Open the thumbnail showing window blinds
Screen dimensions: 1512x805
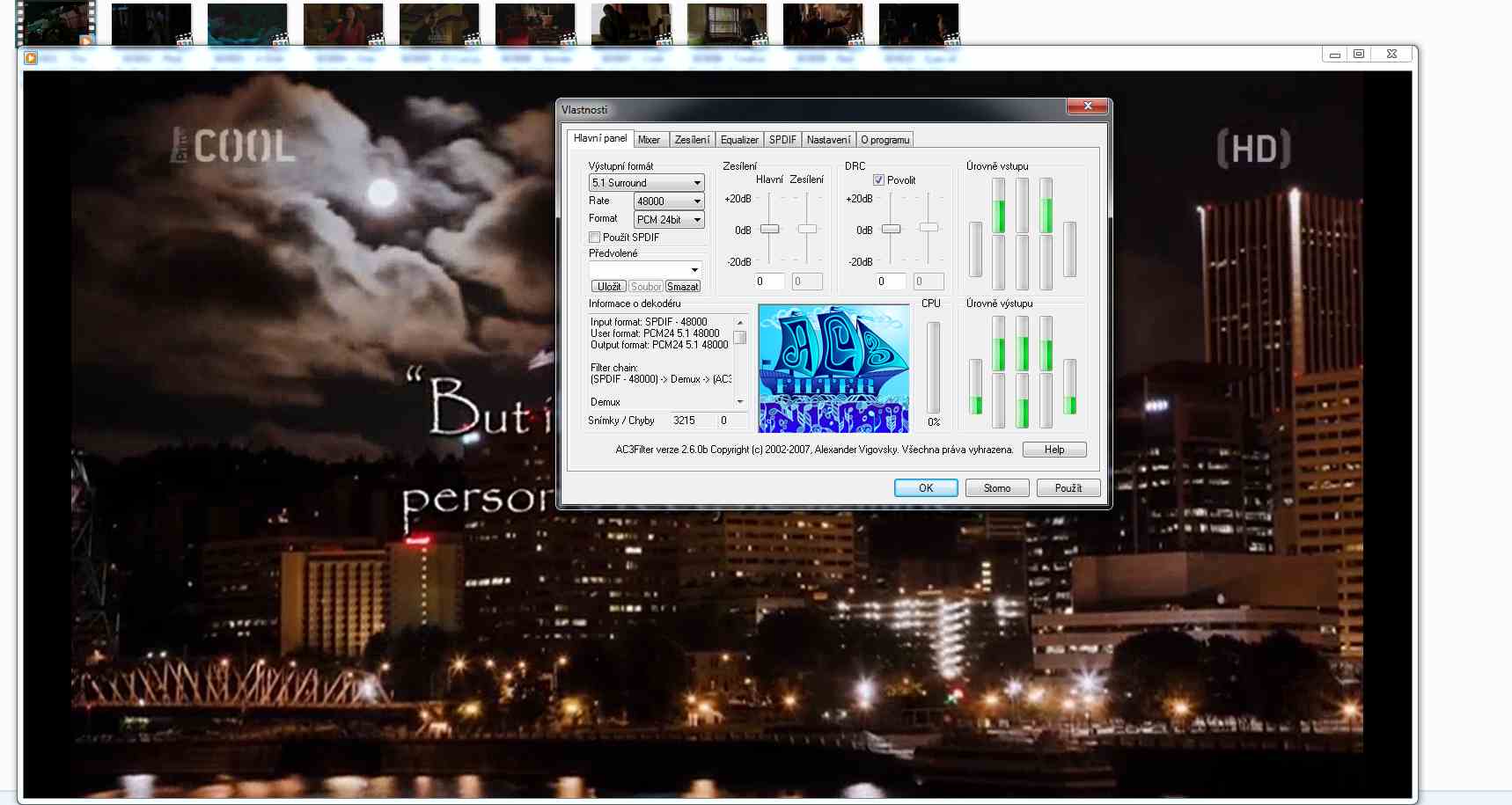[x=727, y=24]
